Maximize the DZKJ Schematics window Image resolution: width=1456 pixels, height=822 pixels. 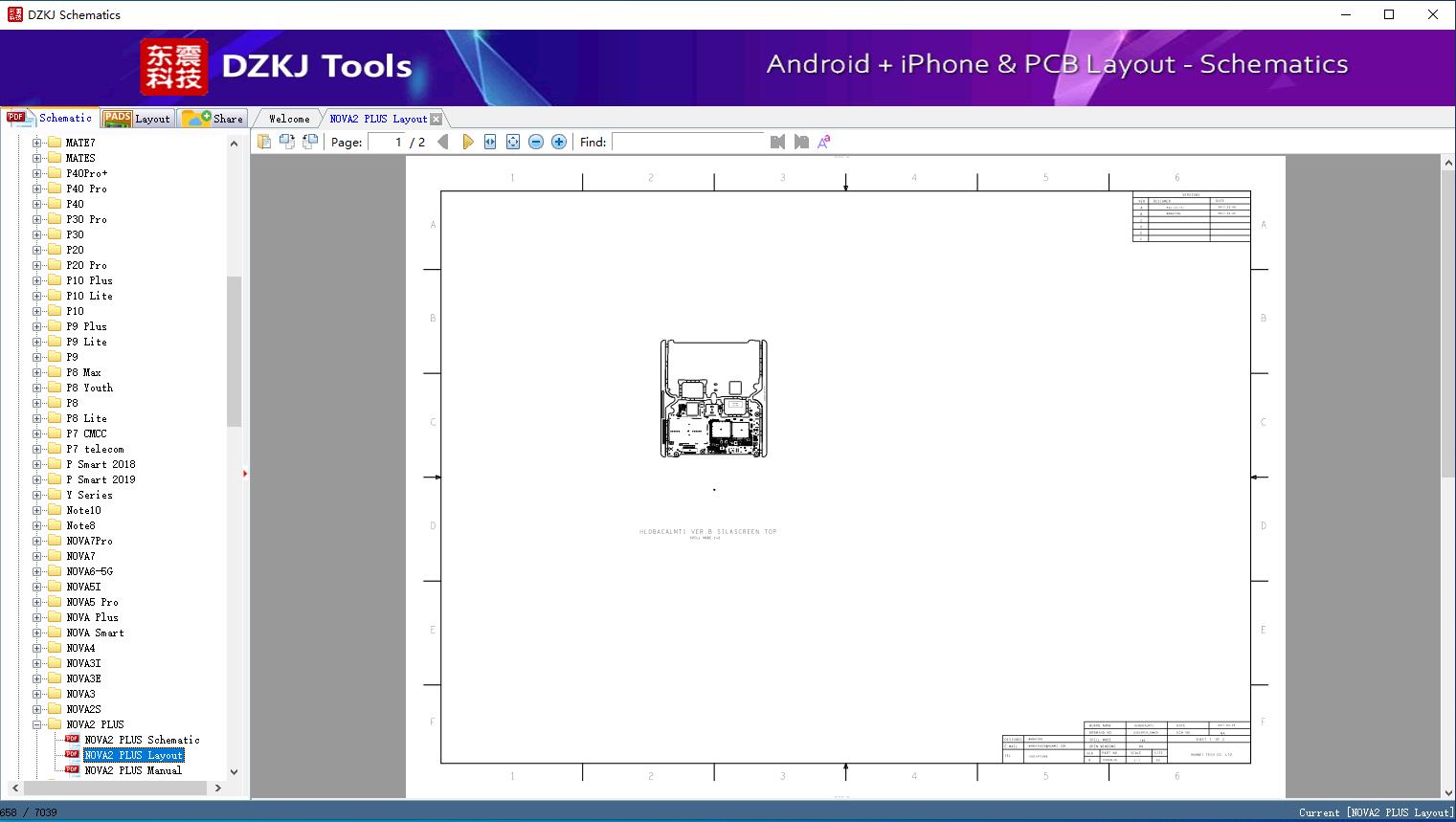[x=1389, y=14]
